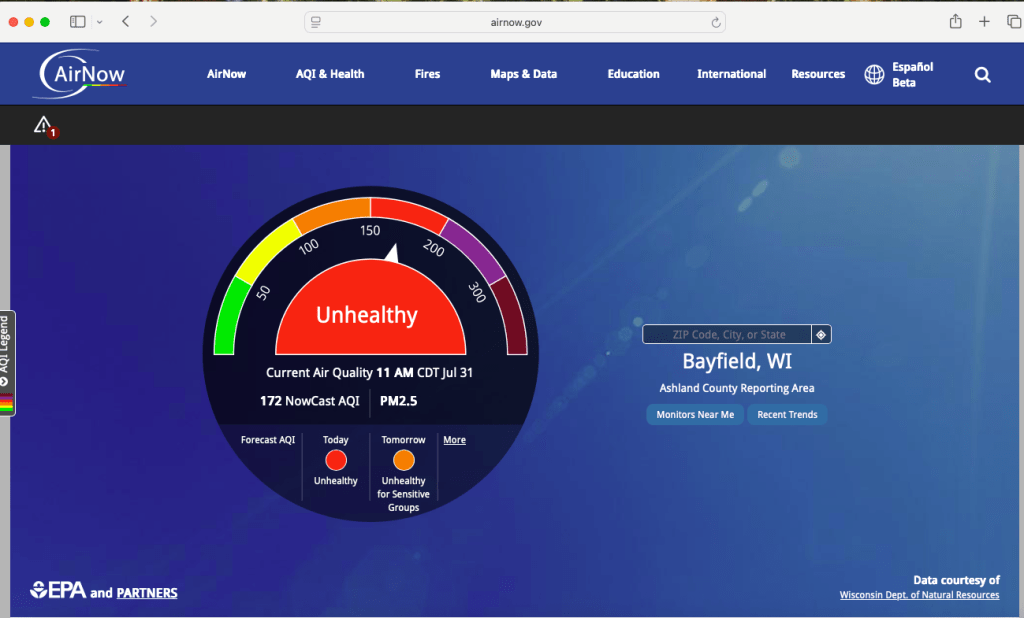Image resolution: width=1024 pixels, height=618 pixels.
Task: Click the Share icon in the browser toolbar
Action: coord(955,20)
